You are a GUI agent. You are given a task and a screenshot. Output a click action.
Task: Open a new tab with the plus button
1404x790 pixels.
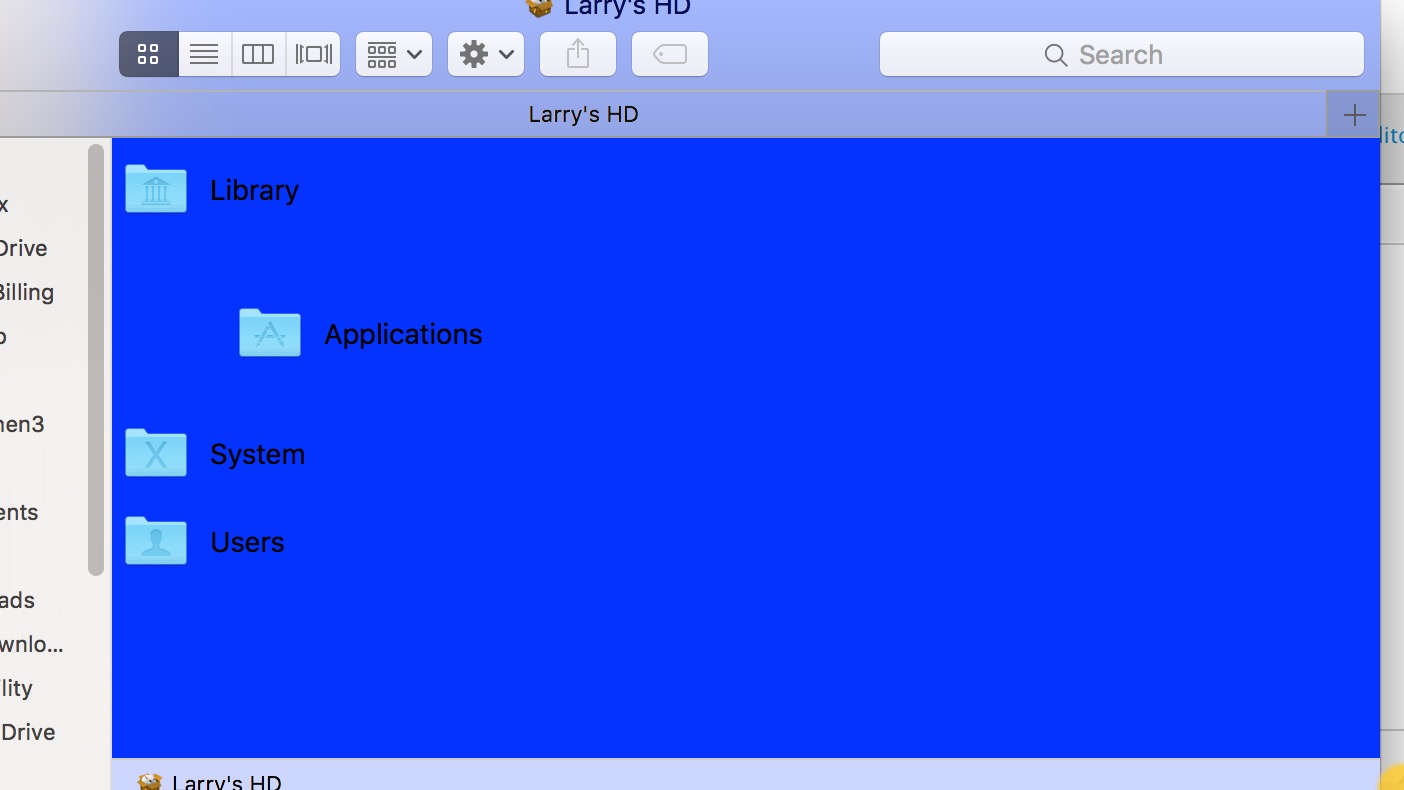coord(1354,113)
